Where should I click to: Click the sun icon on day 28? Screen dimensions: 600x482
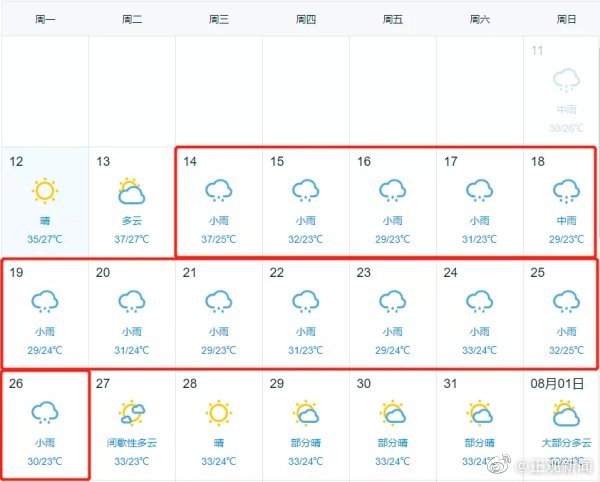tap(218, 413)
